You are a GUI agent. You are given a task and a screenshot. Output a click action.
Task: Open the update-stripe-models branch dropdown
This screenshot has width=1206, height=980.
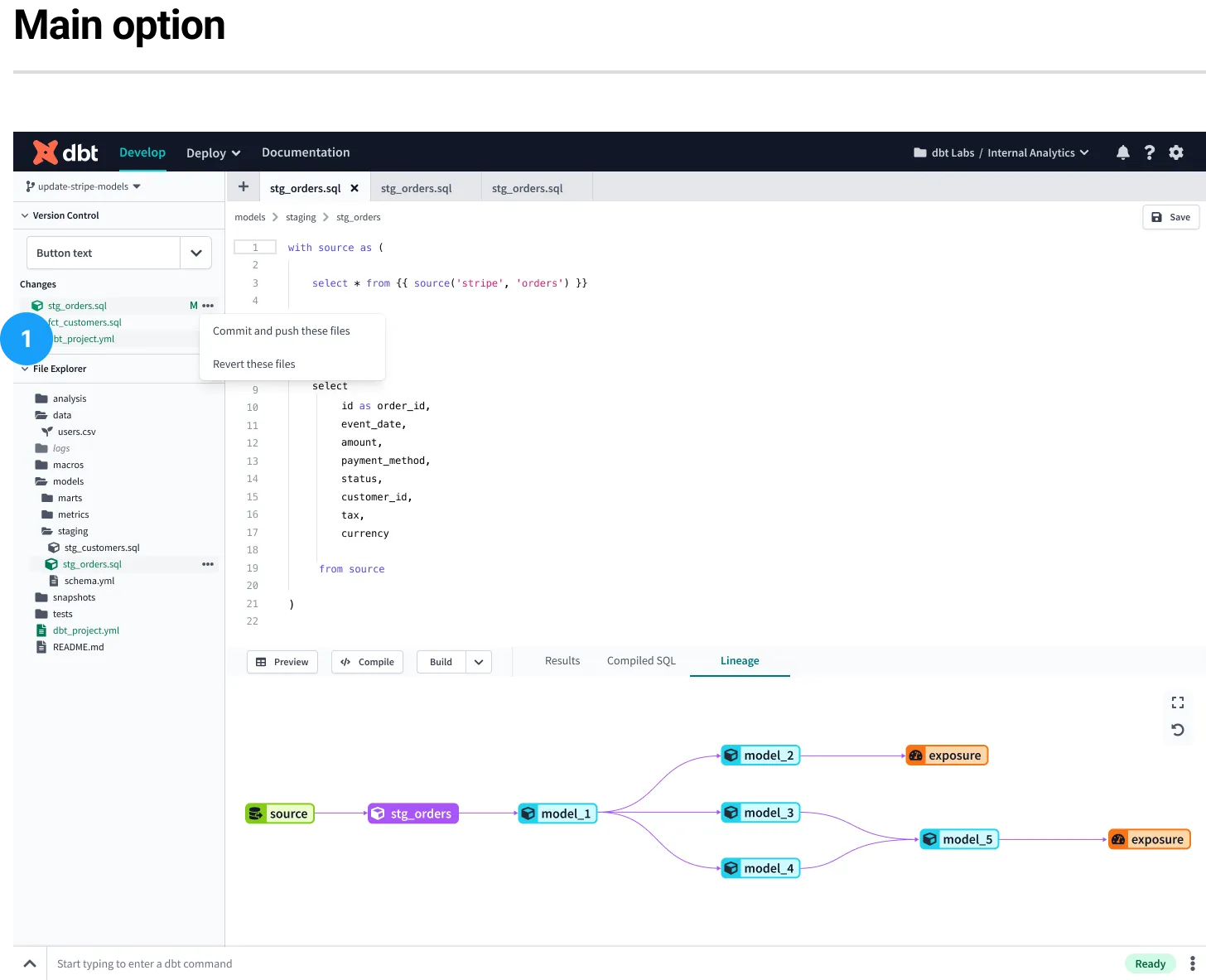tap(84, 186)
